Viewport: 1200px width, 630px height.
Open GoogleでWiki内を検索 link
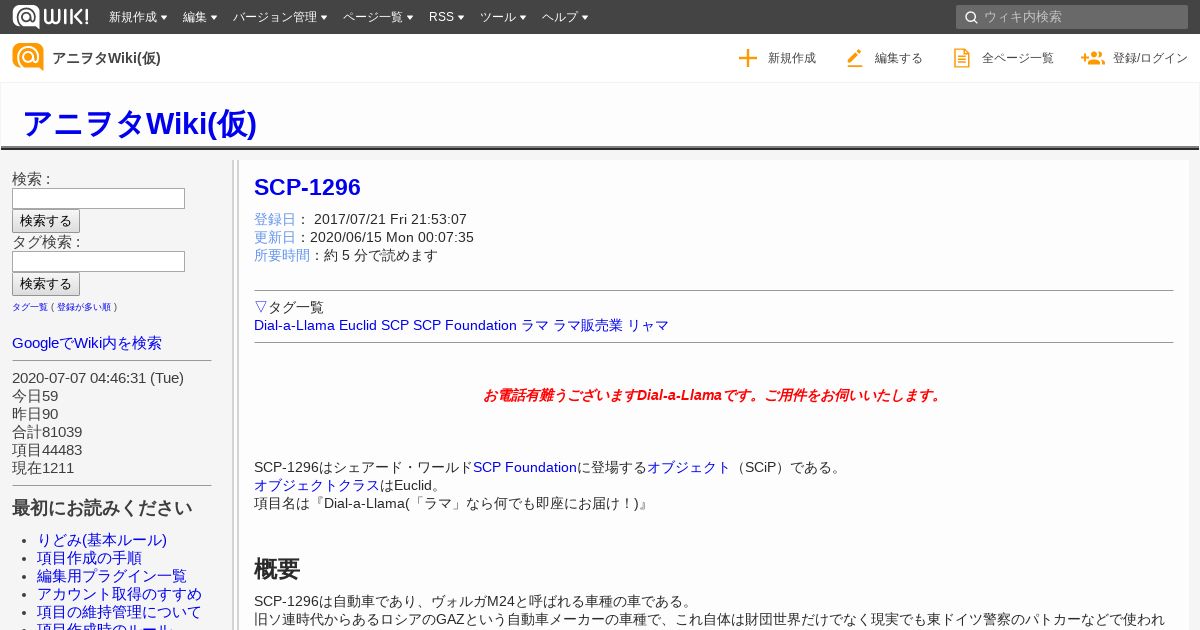pos(87,343)
